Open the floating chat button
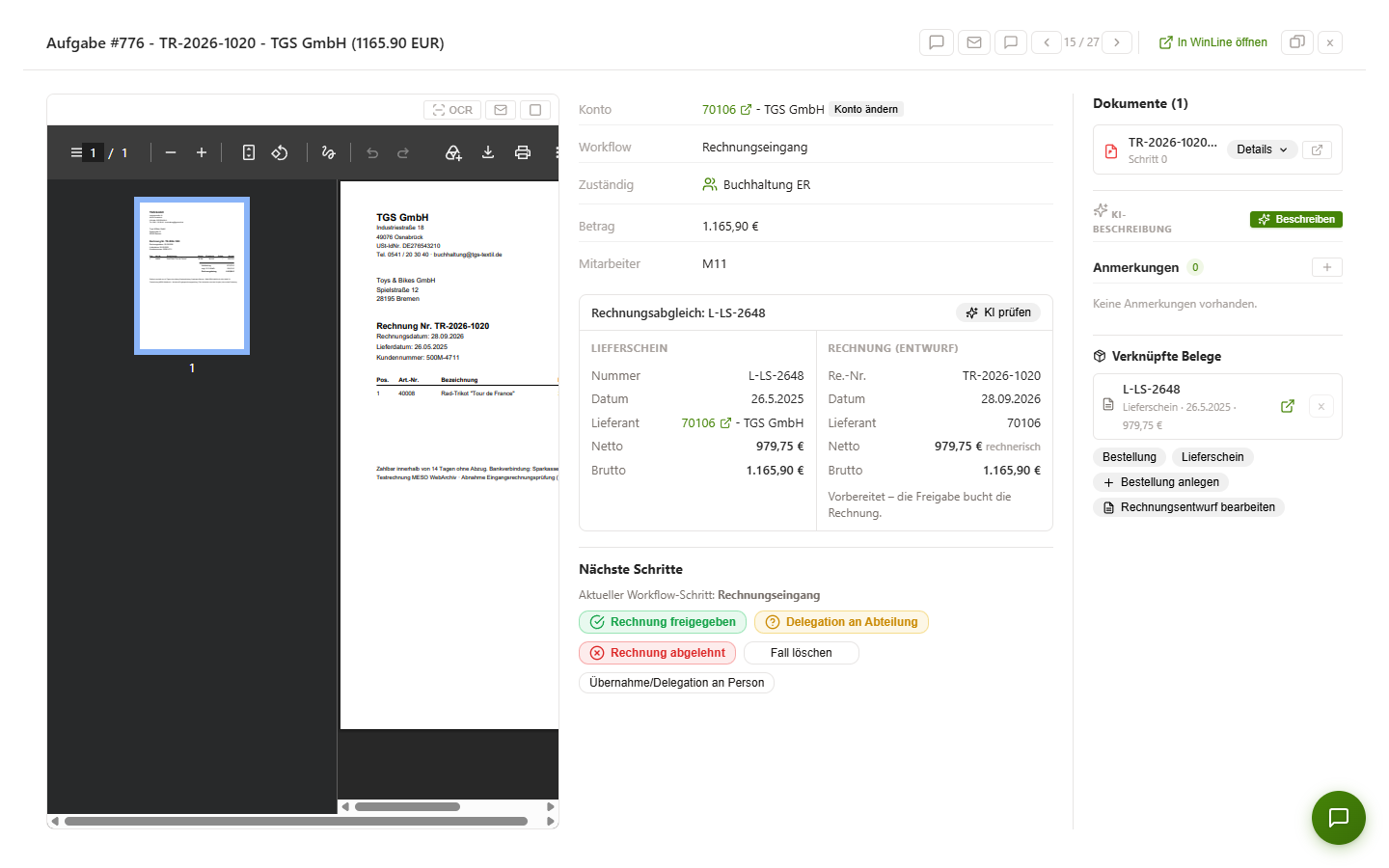Viewport: 1389px width, 868px height. tap(1339, 818)
